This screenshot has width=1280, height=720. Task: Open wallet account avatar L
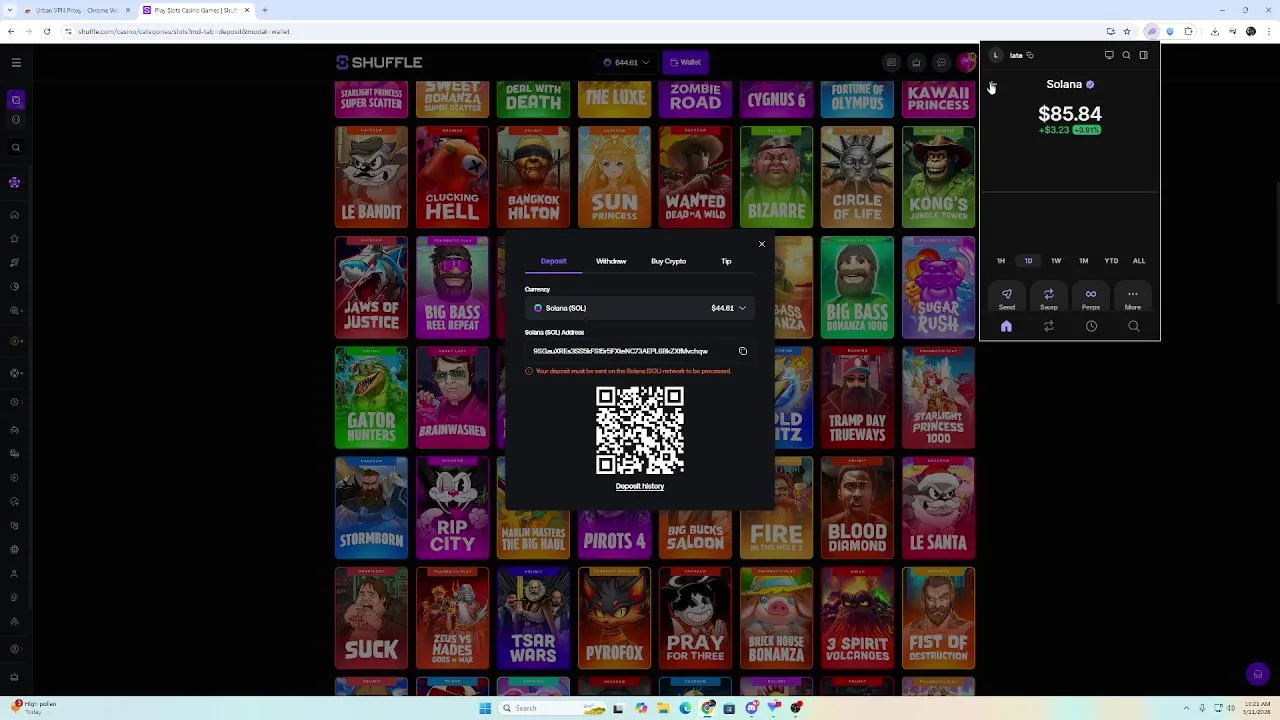coord(995,55)
